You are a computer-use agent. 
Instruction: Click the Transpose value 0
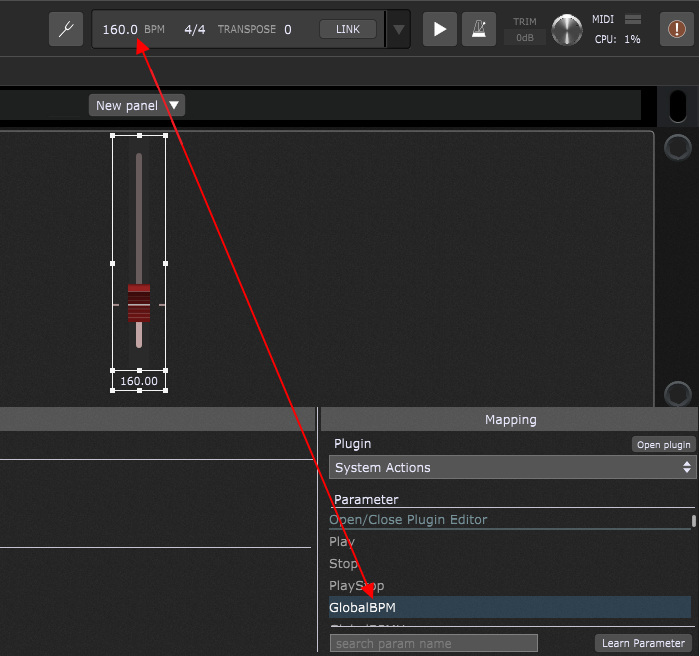(288, 29)
